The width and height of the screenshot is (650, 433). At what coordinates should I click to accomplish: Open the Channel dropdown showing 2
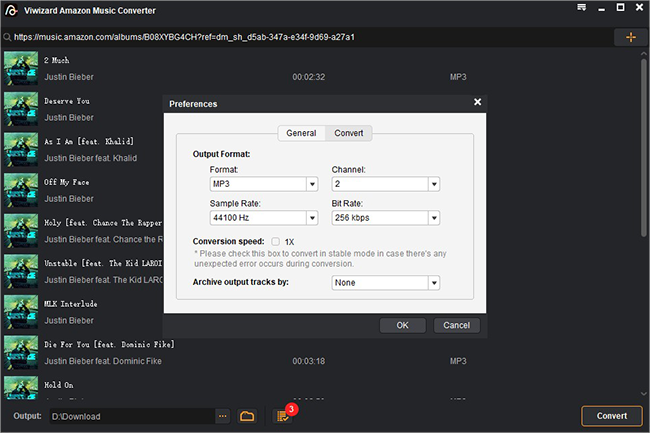click(386, 184)
